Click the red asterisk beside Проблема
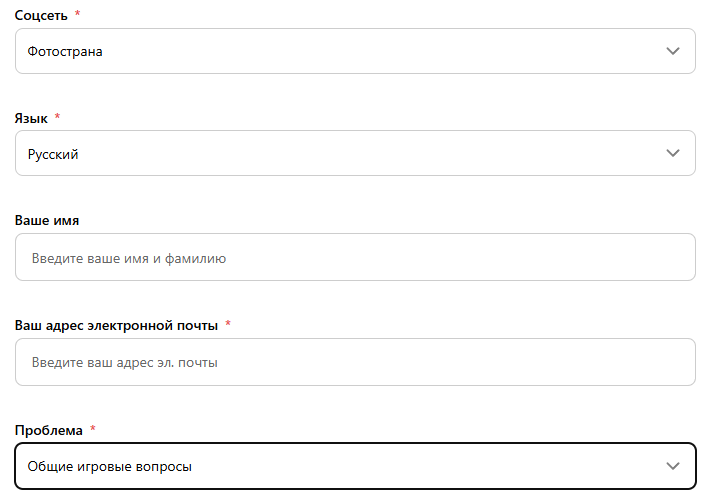The height and width of the screenshot is (504, 706). 93,429
